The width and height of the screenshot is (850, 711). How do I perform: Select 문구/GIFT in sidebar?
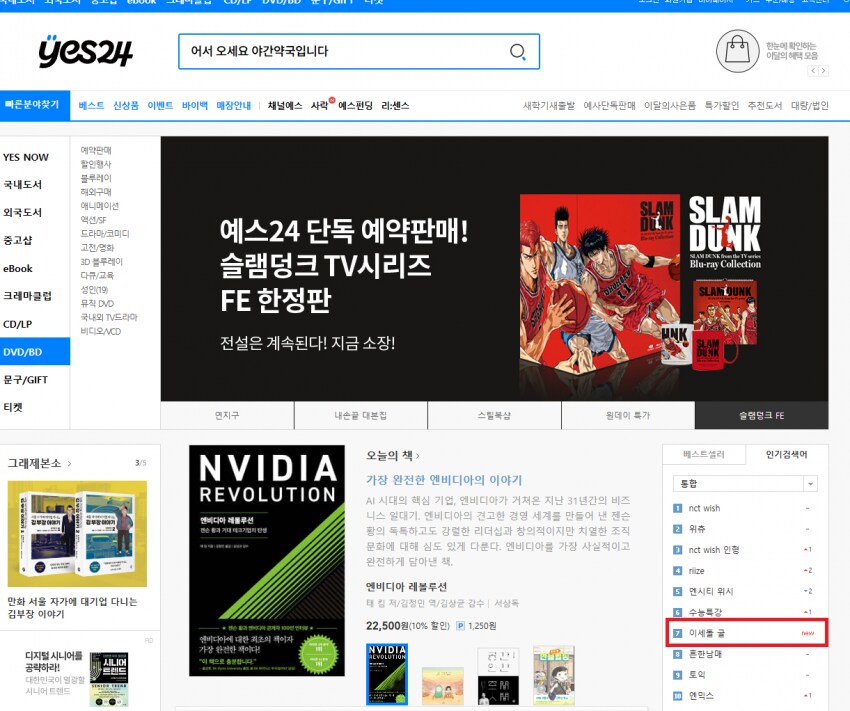click(25, 380)
